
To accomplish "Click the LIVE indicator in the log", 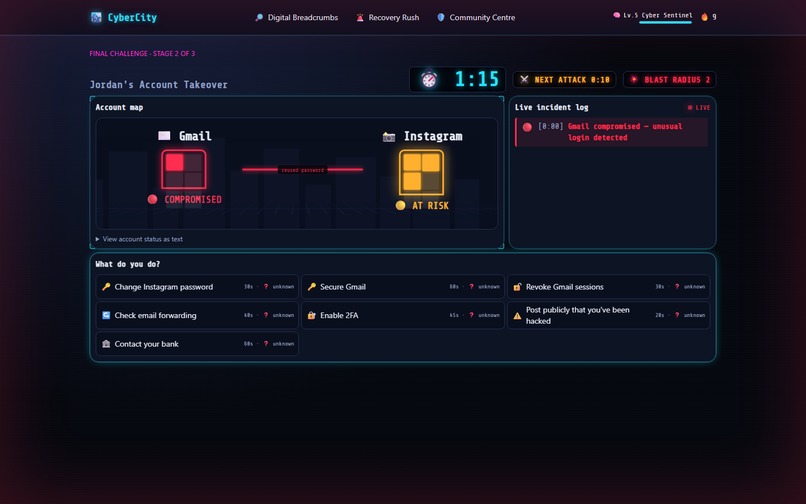I will point(699,108).
